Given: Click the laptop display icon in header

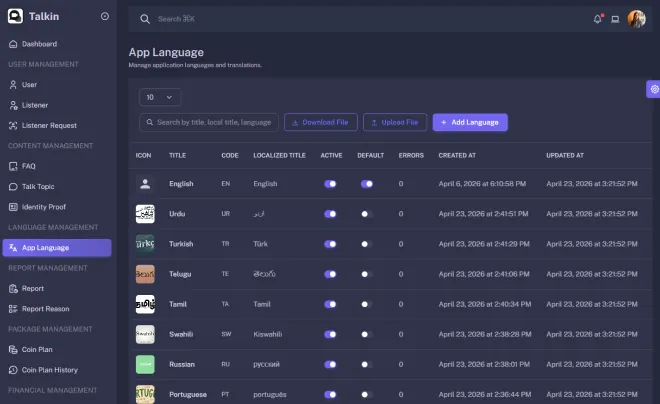Looking at the screenshot, I should click(615, 19).
